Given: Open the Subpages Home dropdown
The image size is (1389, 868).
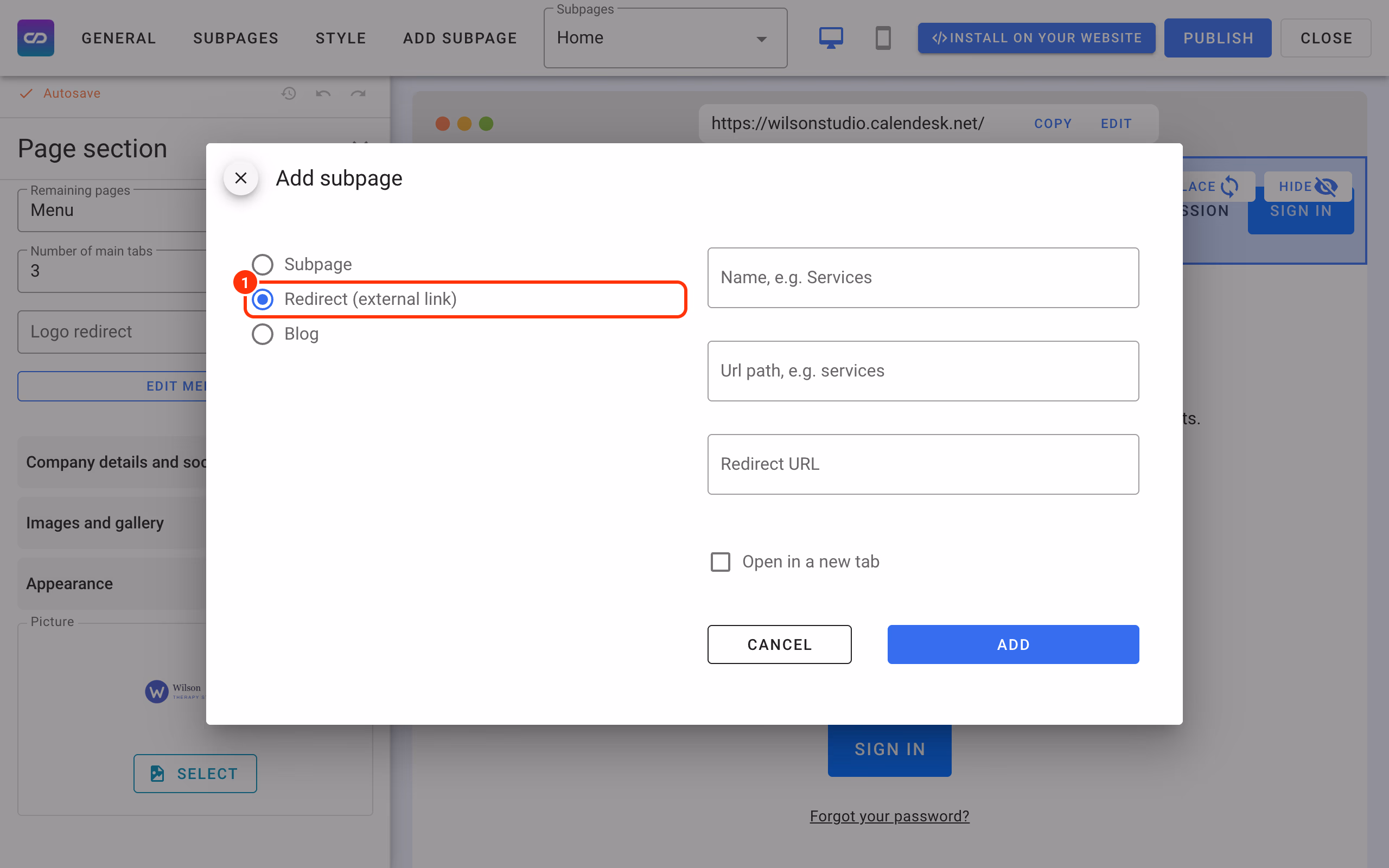Looking at the screenshot, I should pos(665,38).
